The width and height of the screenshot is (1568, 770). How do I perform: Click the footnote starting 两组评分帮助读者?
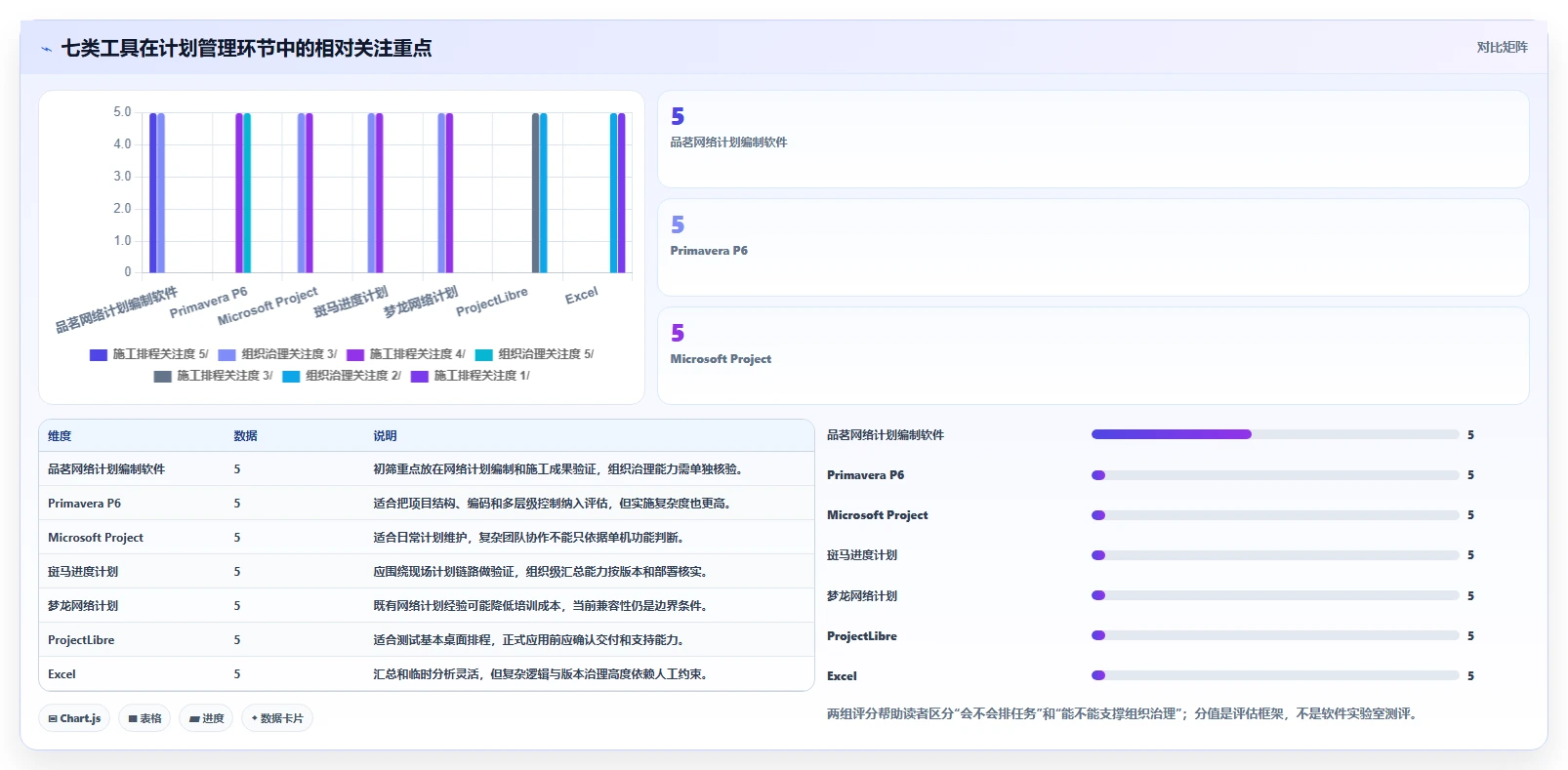coord(1124,714)
